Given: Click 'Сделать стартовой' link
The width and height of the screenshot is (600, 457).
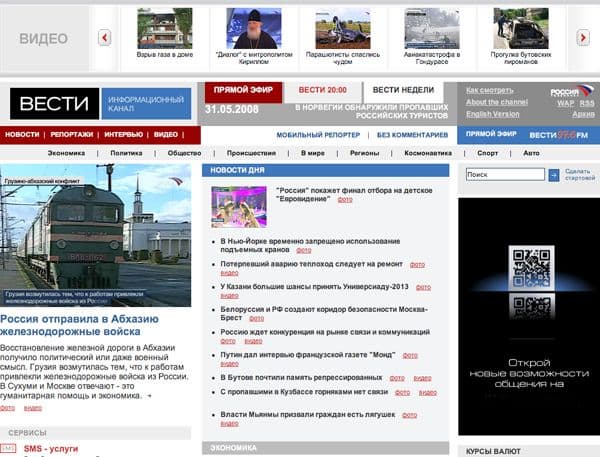Looking at the screenshot, I should (580, 175).
